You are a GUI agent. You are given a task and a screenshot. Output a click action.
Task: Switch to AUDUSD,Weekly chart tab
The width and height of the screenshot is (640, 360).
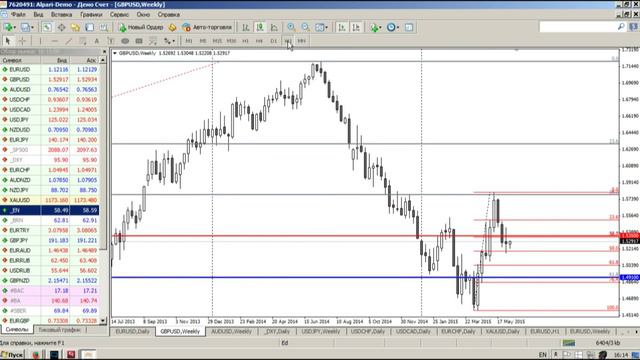click(231, 331)
